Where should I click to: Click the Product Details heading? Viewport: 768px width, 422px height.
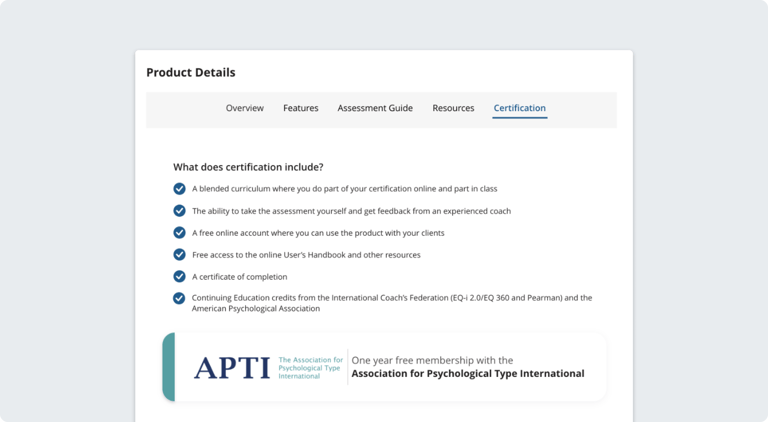191,72
